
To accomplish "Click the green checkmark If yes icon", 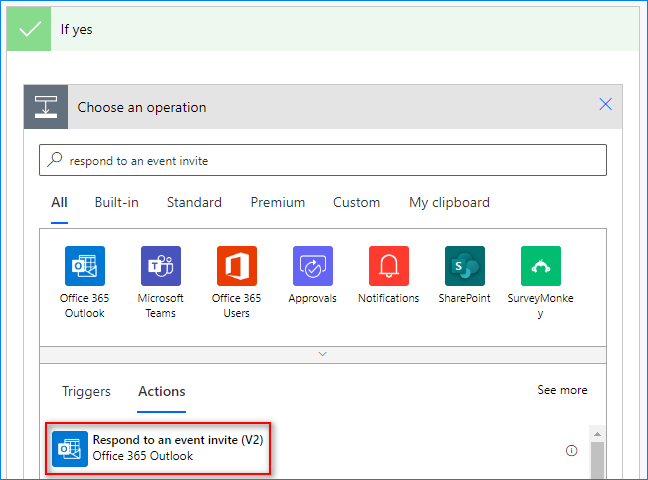I will 29,29.
